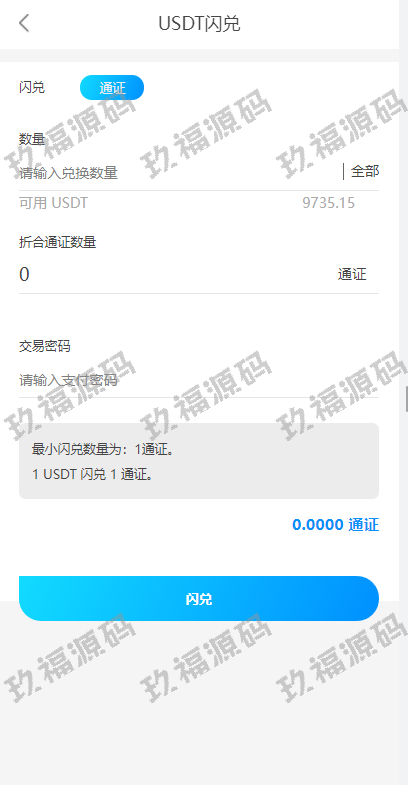Go back using the top-left arrow

tap(24, 23)
